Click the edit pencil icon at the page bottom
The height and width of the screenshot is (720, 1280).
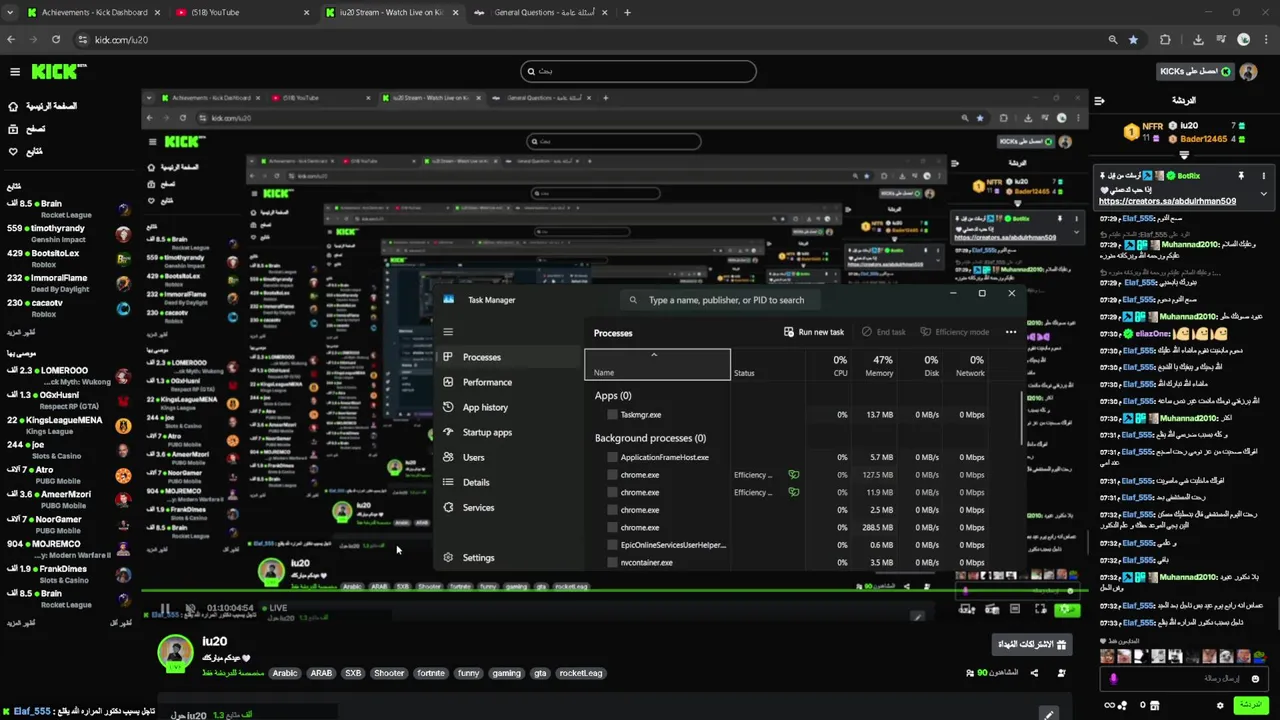[1048, 714]
